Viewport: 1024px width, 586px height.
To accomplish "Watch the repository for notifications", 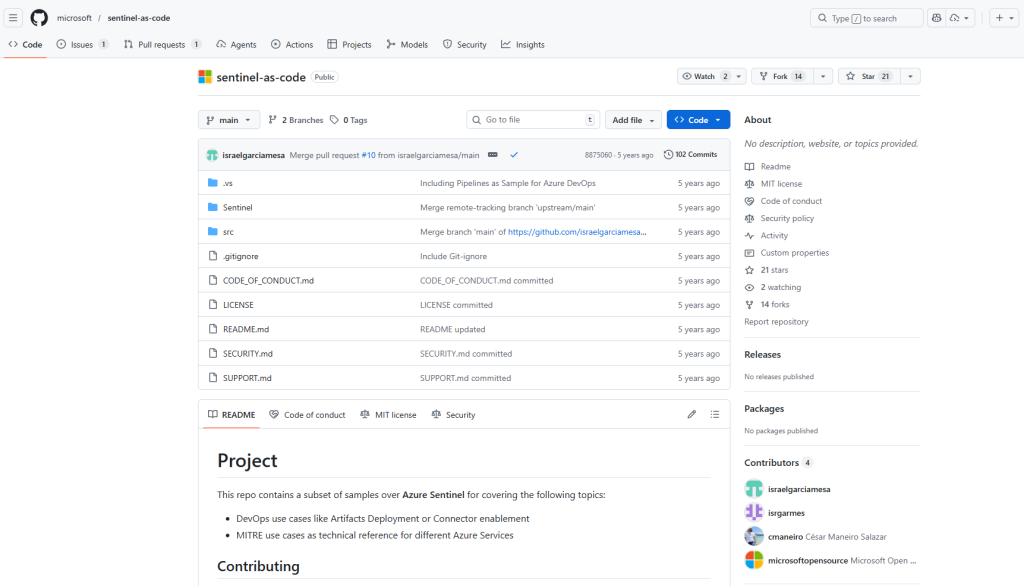I will click(703, 76).
